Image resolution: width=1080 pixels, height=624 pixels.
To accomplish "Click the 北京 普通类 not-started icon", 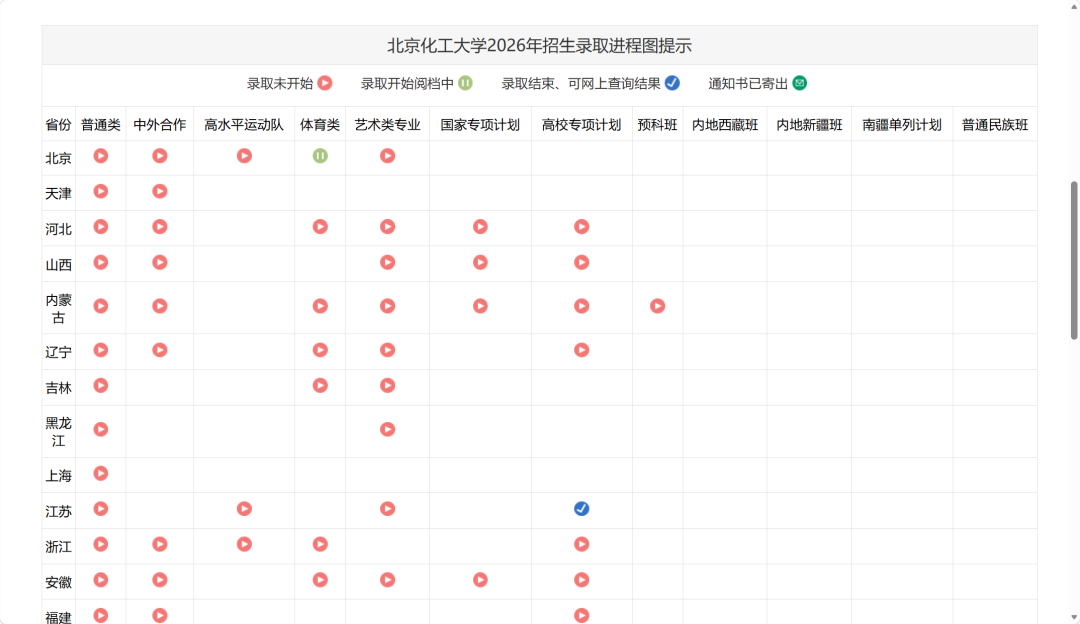I will (x=101, y=156).
